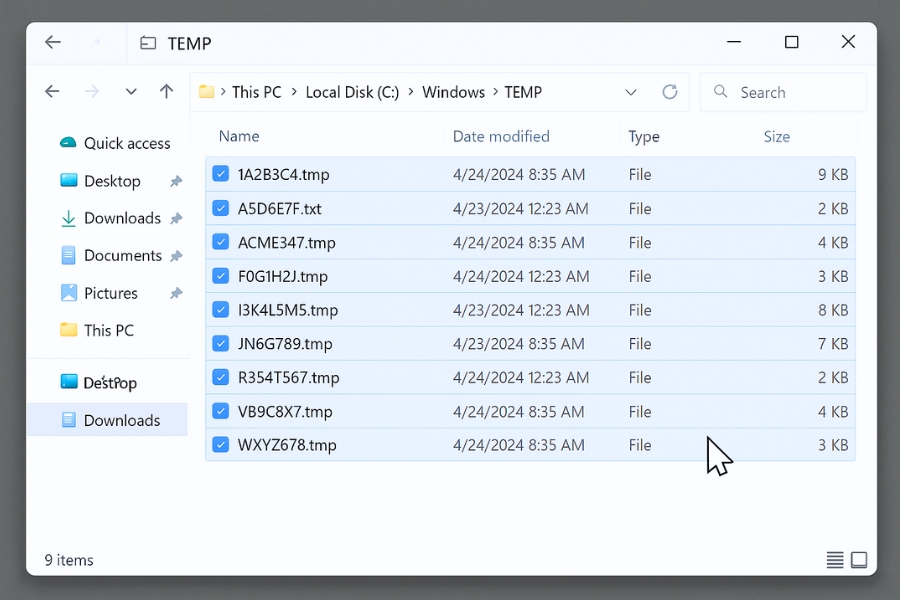Select Downloads item highlighted in sidebar
Screen dimensions: 900x600
tap(121, 420)
